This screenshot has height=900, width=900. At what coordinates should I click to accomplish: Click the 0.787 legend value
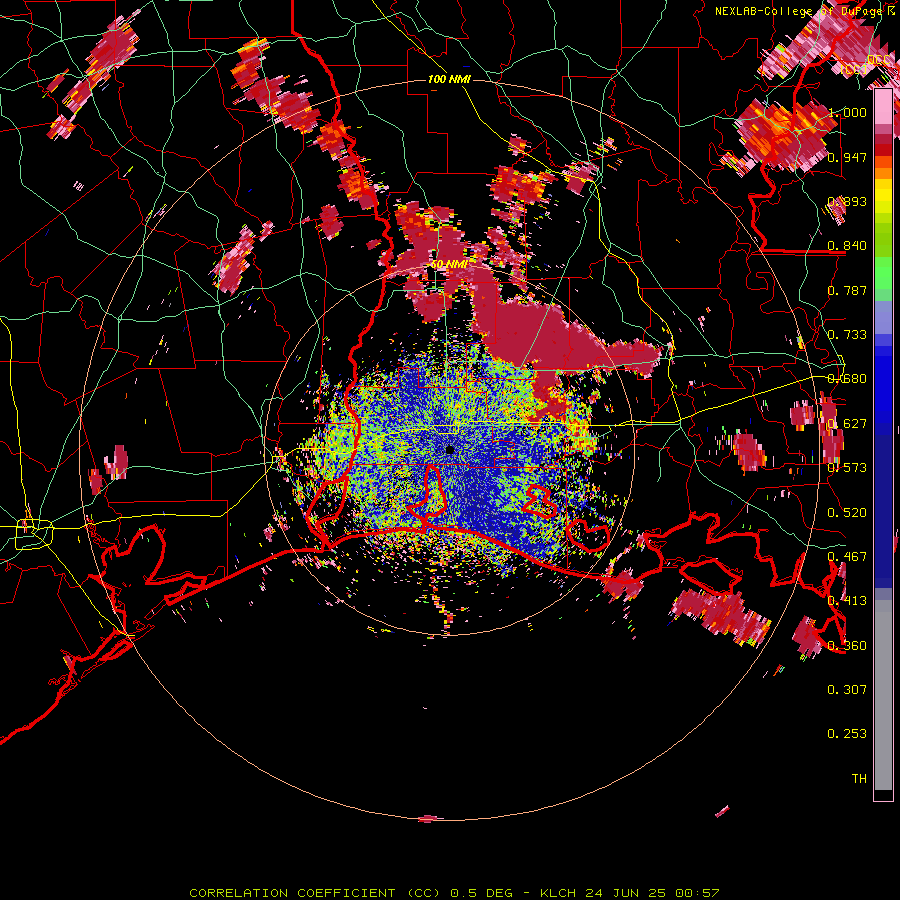[x=847, y=290]
